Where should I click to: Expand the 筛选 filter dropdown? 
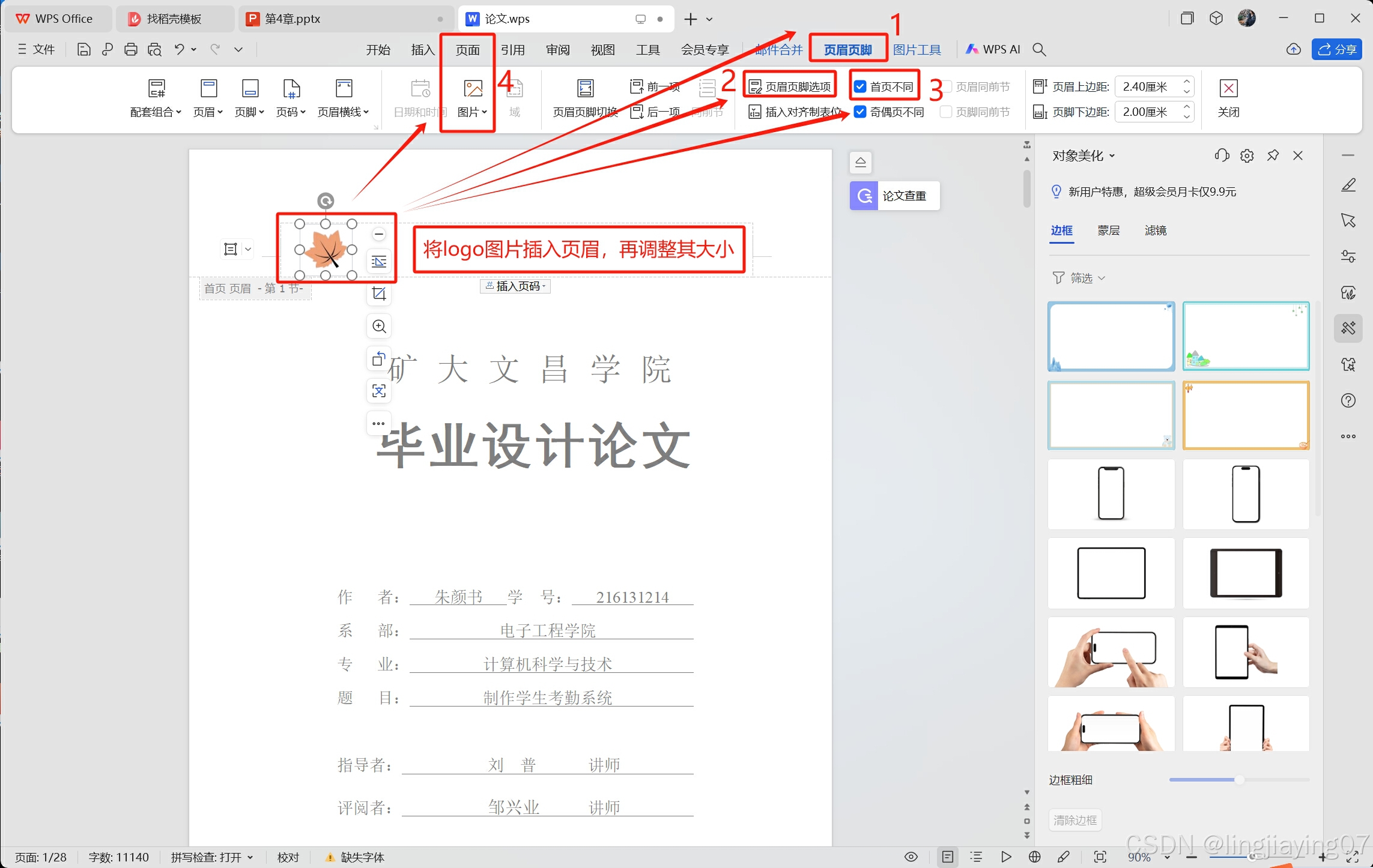tap(1080, 278)
